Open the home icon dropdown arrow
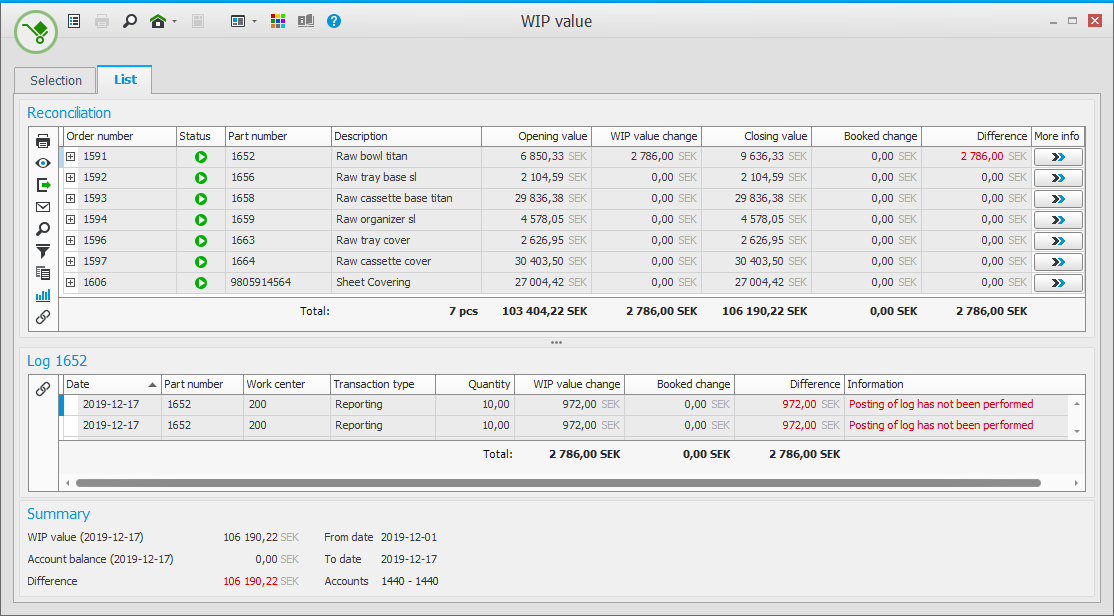 [174, 21]
